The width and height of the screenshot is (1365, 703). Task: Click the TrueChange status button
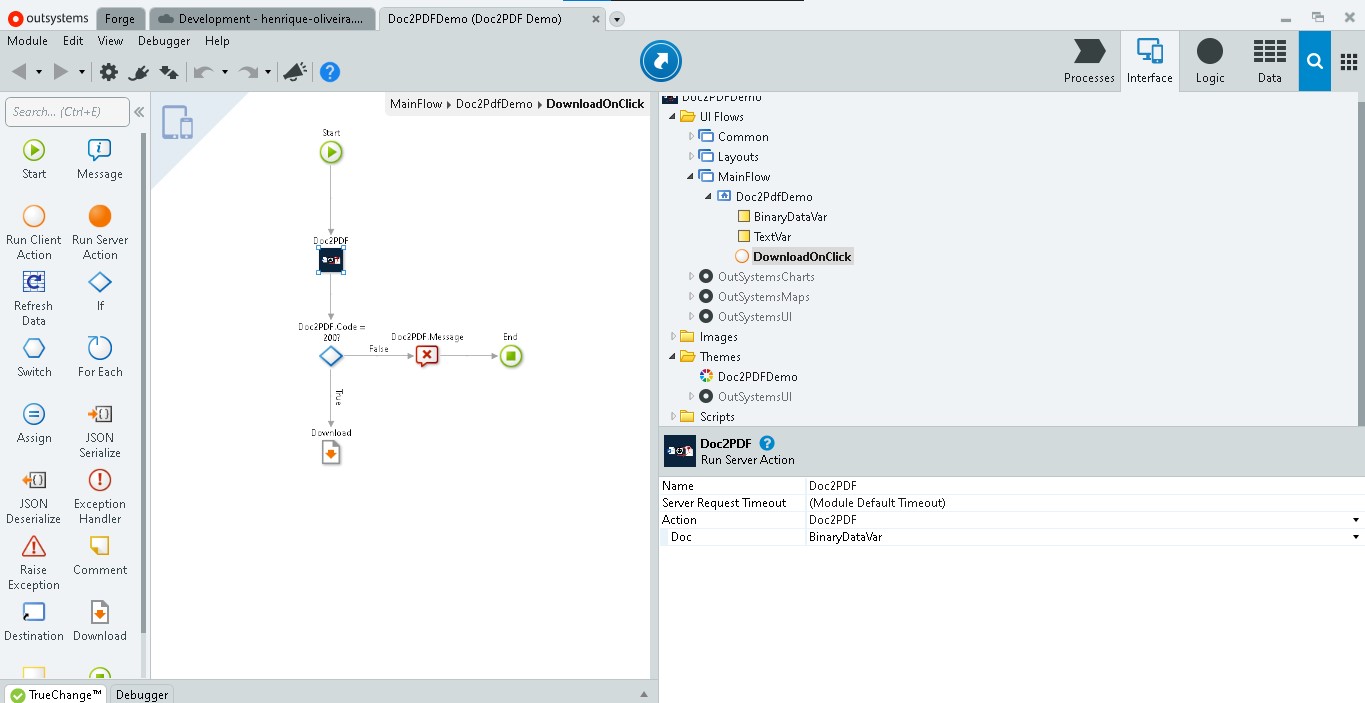(56, 694)
